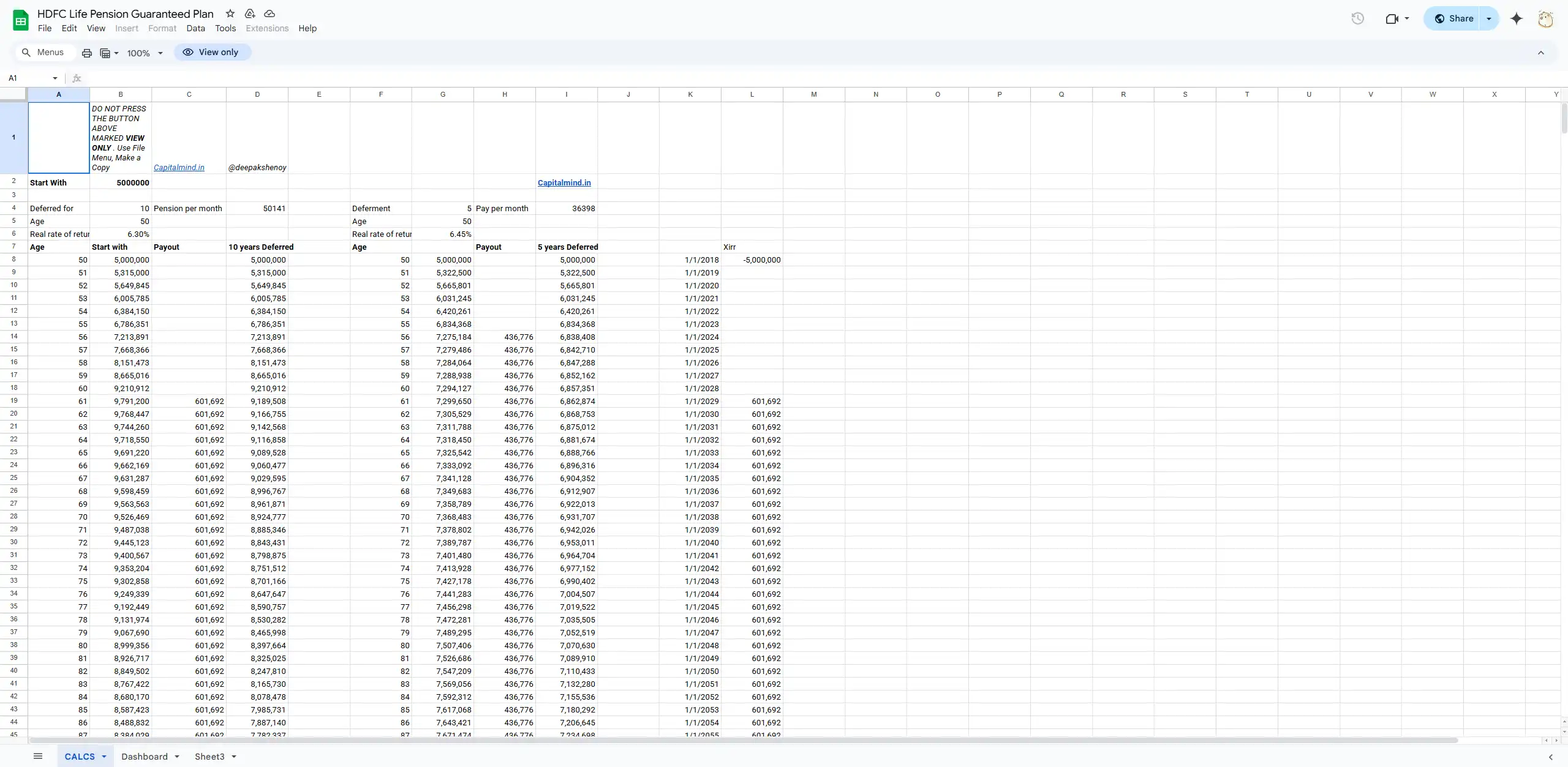Switch to the Dashboard sheet tab
Viewport: 1568px width, 767px height.
[145, 757]
